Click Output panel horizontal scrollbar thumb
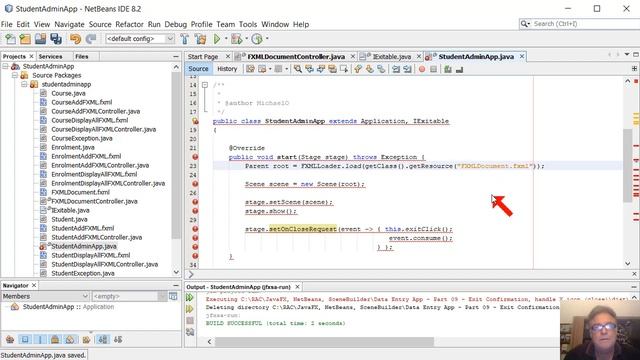 coord(324,341)
